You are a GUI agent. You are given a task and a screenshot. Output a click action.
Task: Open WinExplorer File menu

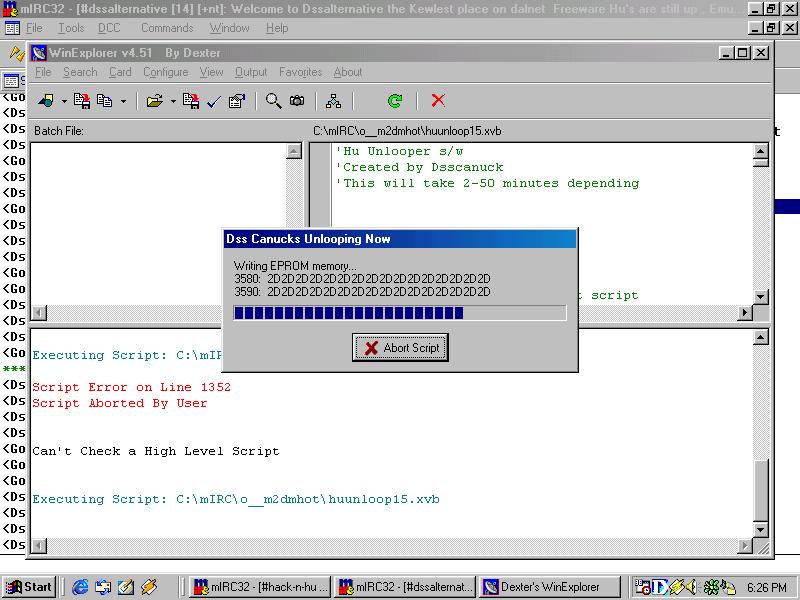(x=43, y=72)
